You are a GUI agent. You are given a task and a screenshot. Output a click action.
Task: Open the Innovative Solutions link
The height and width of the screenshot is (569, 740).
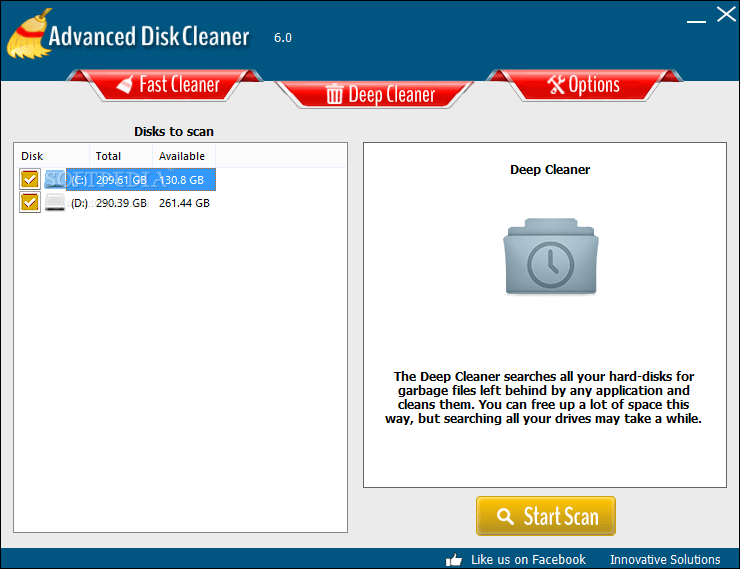665,560
